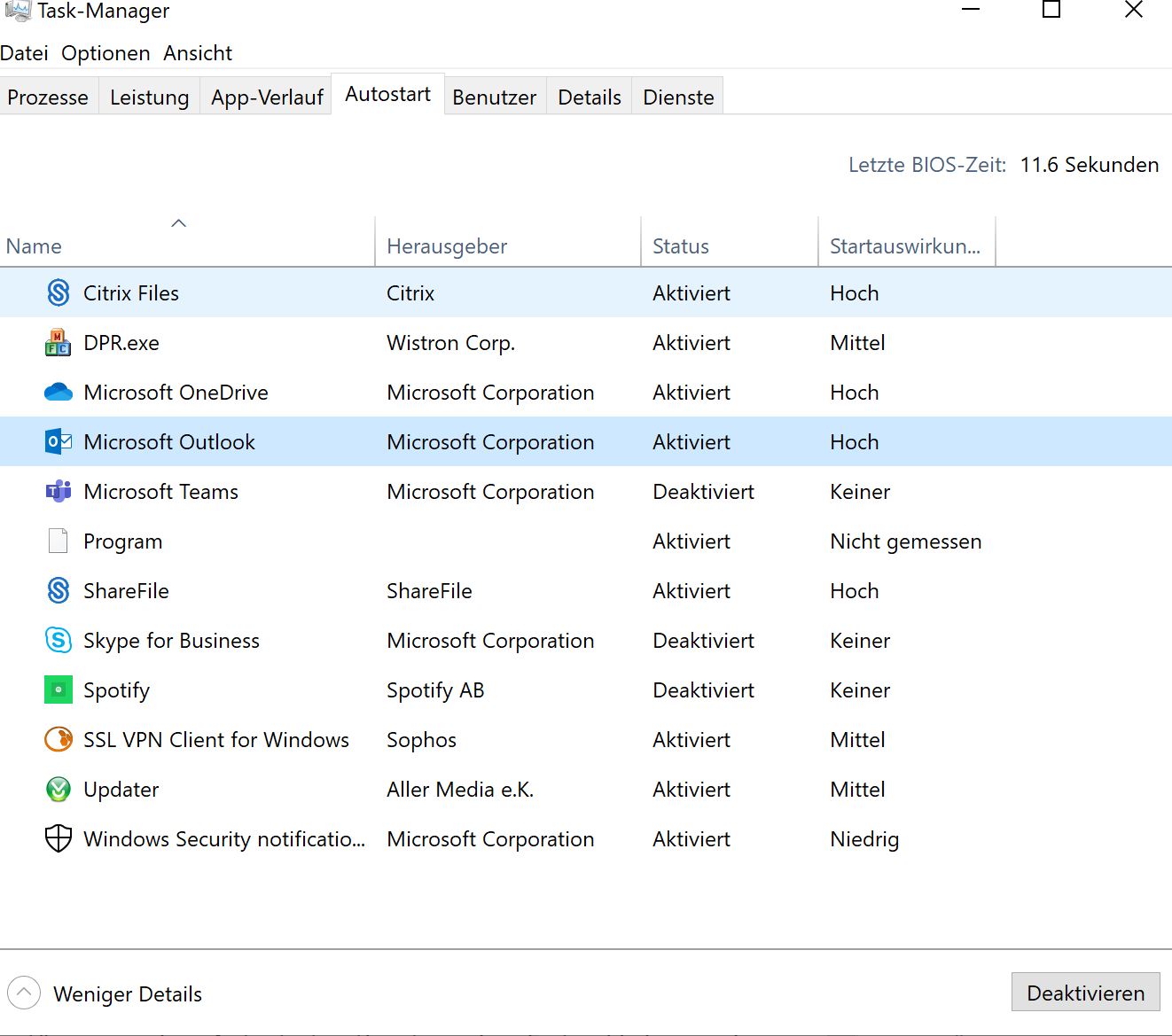This screenshot has width=1172, height=1036.
Task: Select the Program startup entry row
Action: click(586, 541)
